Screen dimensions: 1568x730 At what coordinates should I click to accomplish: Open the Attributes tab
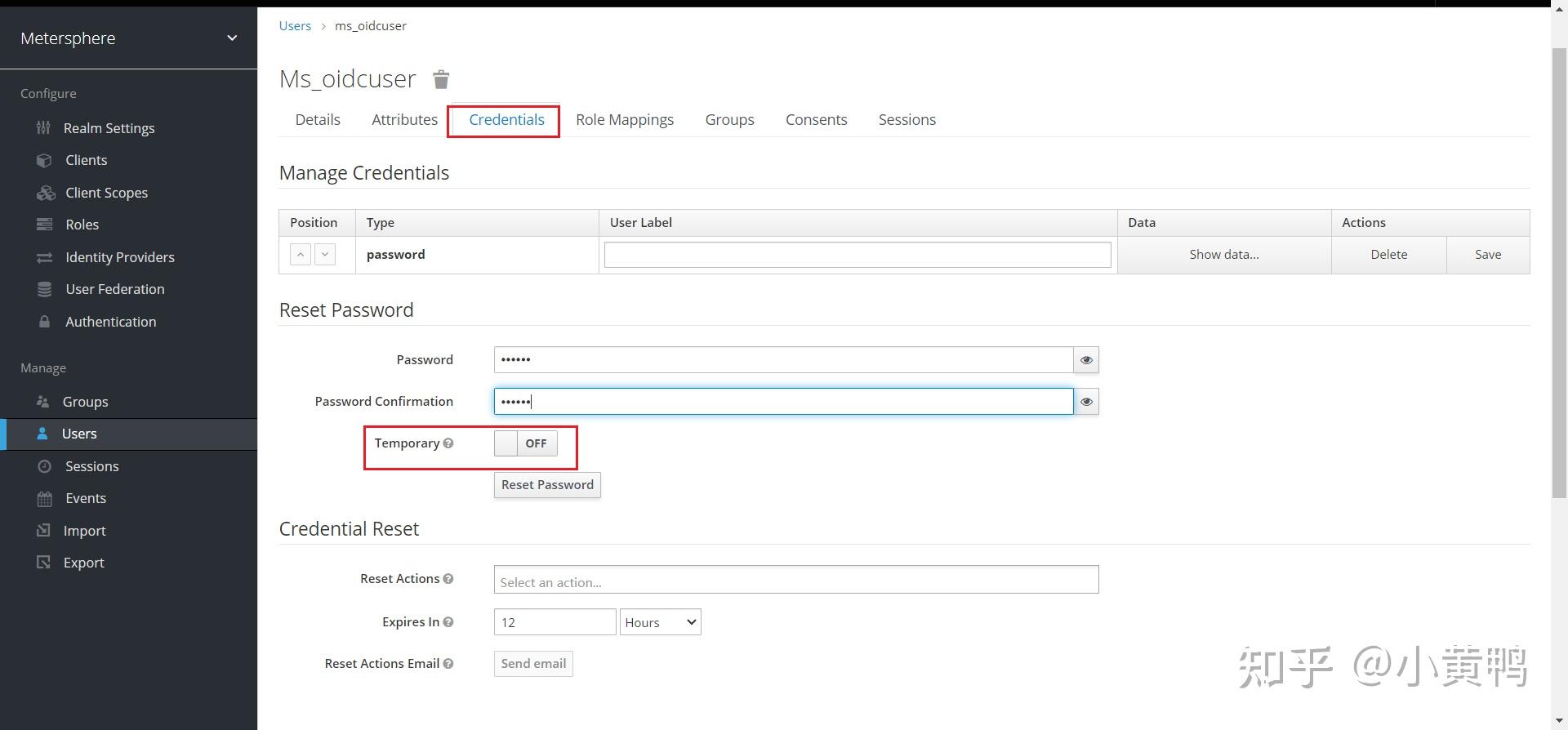tap(404, 120)
